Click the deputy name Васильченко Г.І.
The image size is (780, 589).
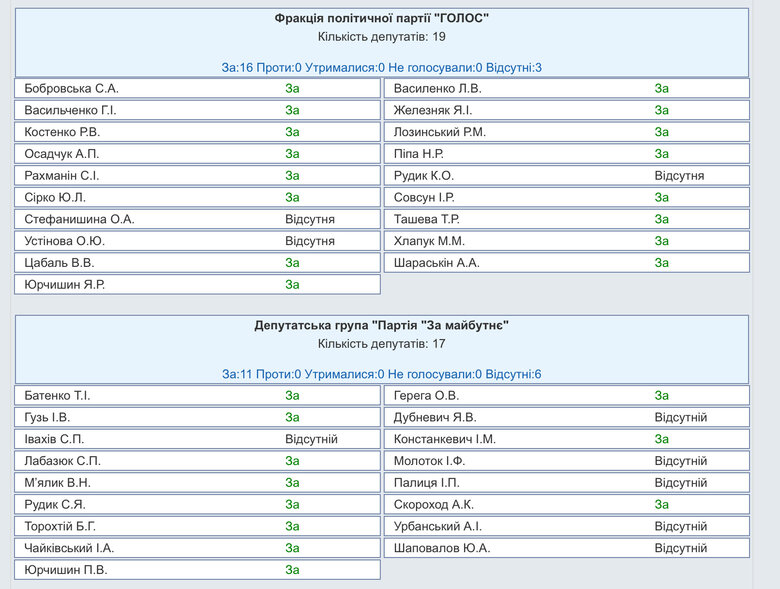(70, 110)
